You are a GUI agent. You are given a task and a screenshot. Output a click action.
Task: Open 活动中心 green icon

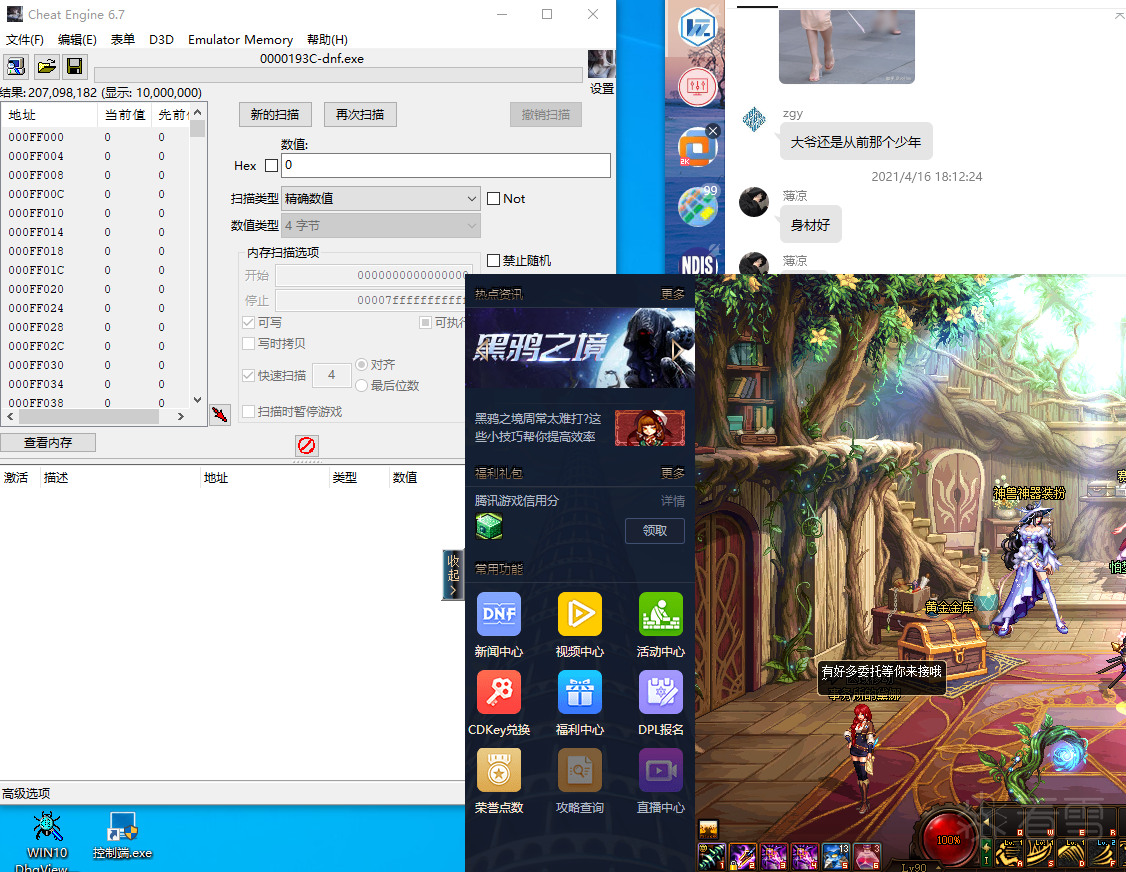[661, 614]
